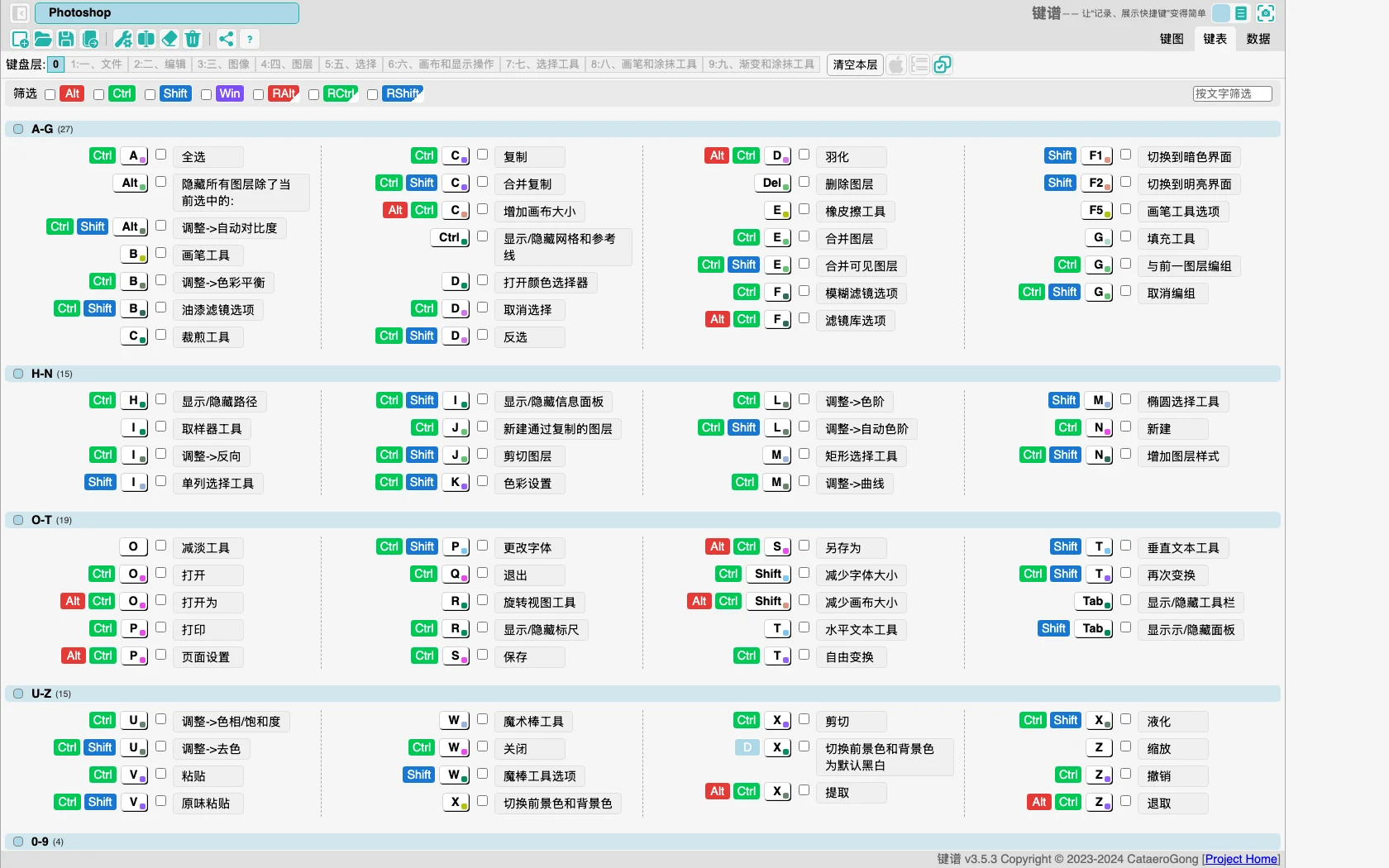This screenshot has width=1389, height=868.
Task: Select keyboard layer 0
Action: (x=55, y=64)
